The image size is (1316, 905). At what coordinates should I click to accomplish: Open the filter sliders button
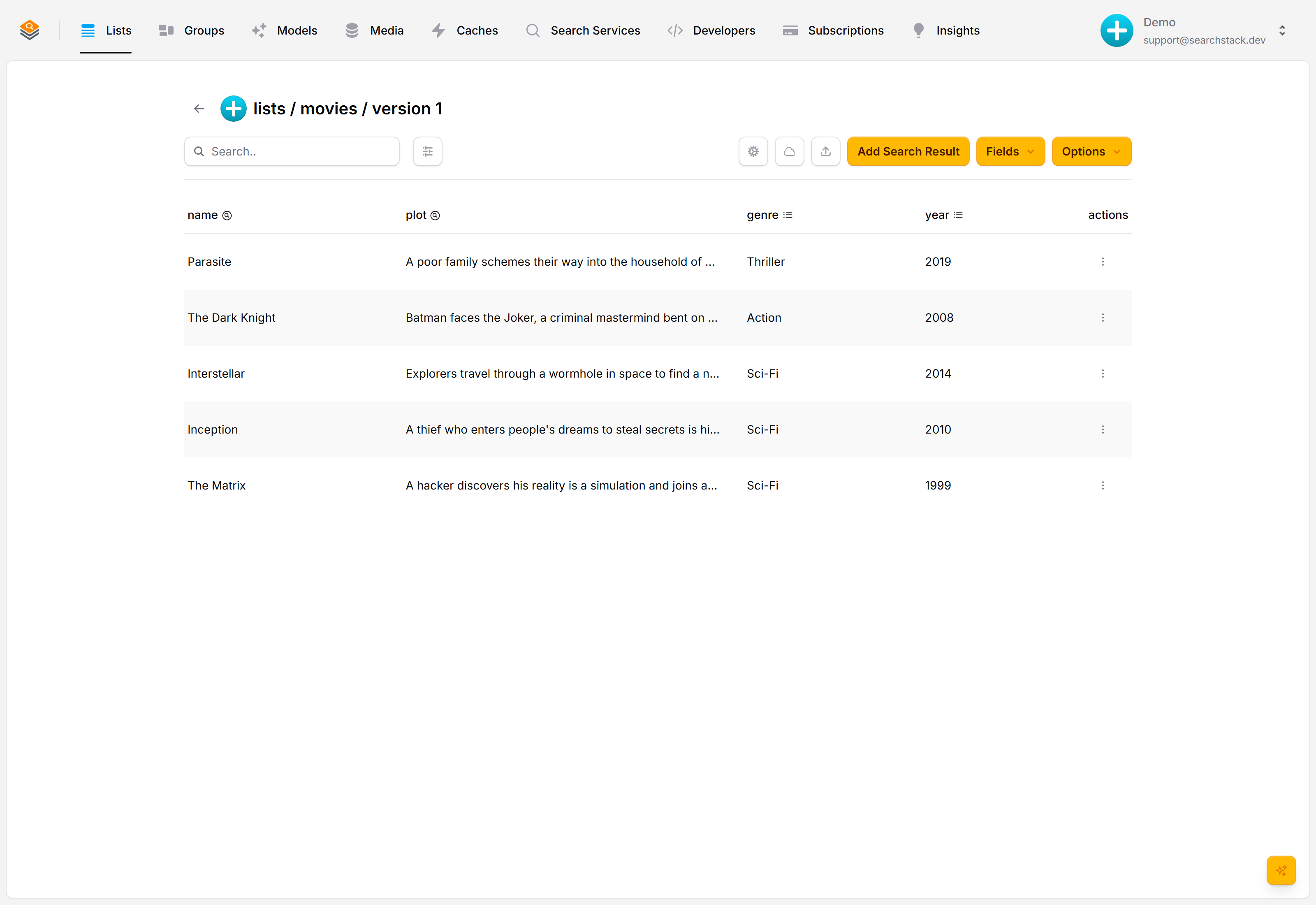(x=427, y=151)
